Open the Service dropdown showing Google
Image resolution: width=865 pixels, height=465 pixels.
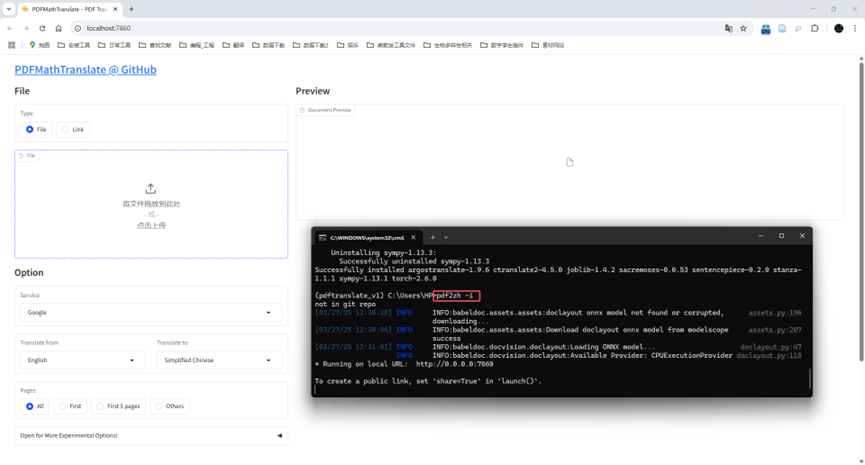click(x=151, y=312)
